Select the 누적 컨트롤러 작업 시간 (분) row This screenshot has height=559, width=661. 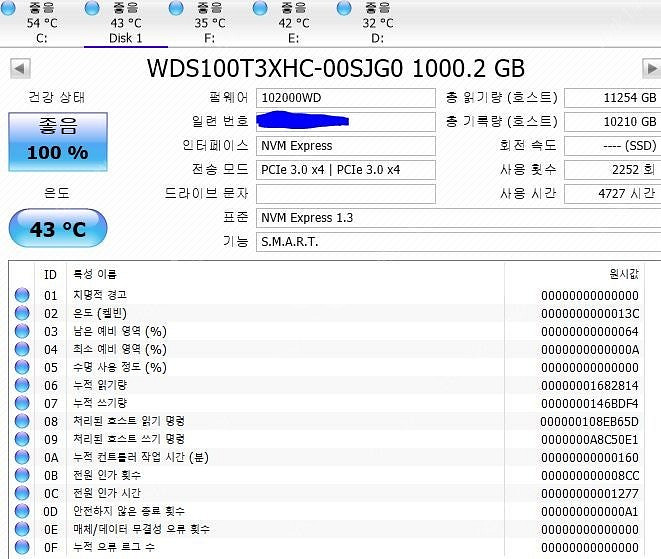coord(325,457)
